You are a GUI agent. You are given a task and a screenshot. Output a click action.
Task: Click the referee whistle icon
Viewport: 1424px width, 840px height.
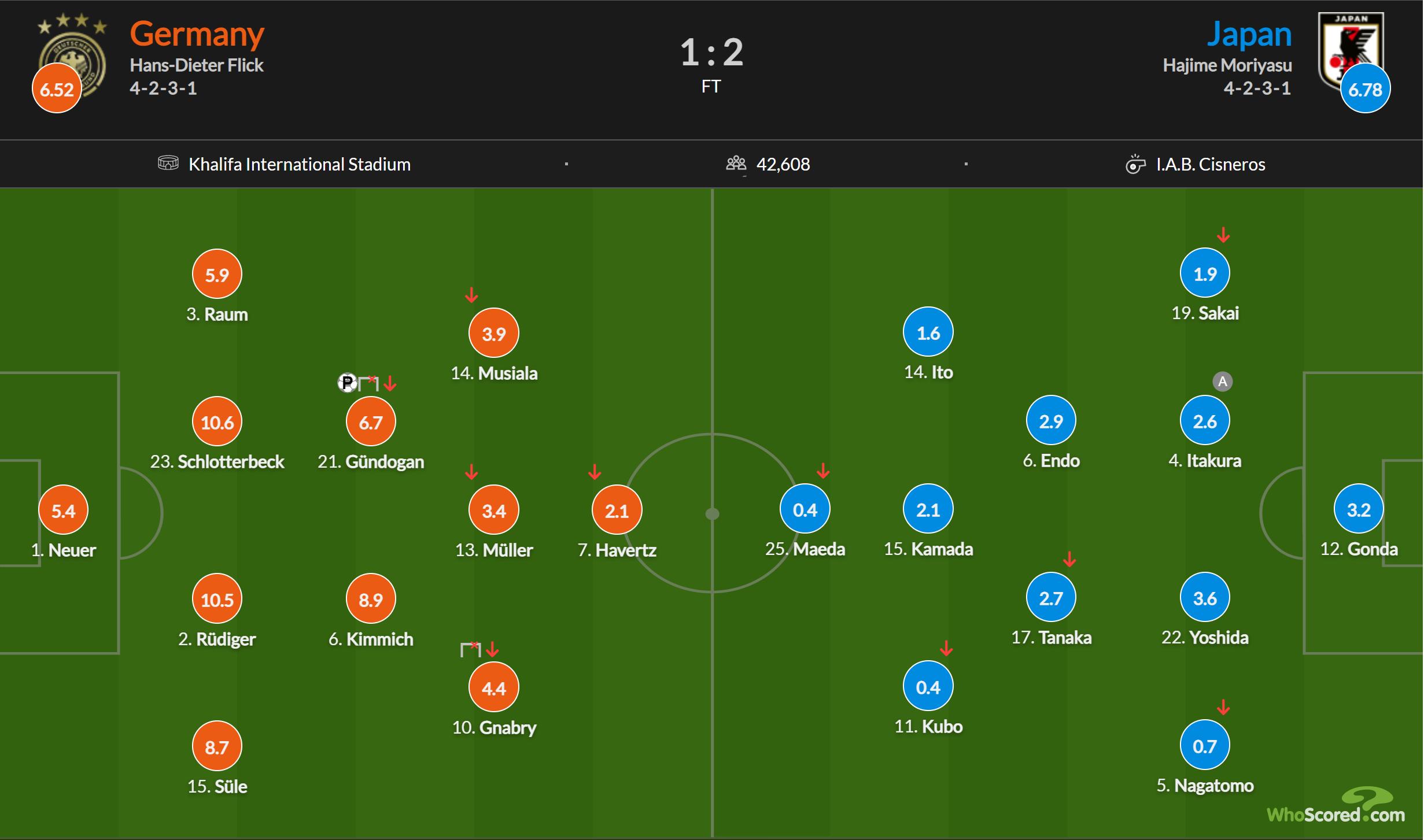coord(1135,164)
